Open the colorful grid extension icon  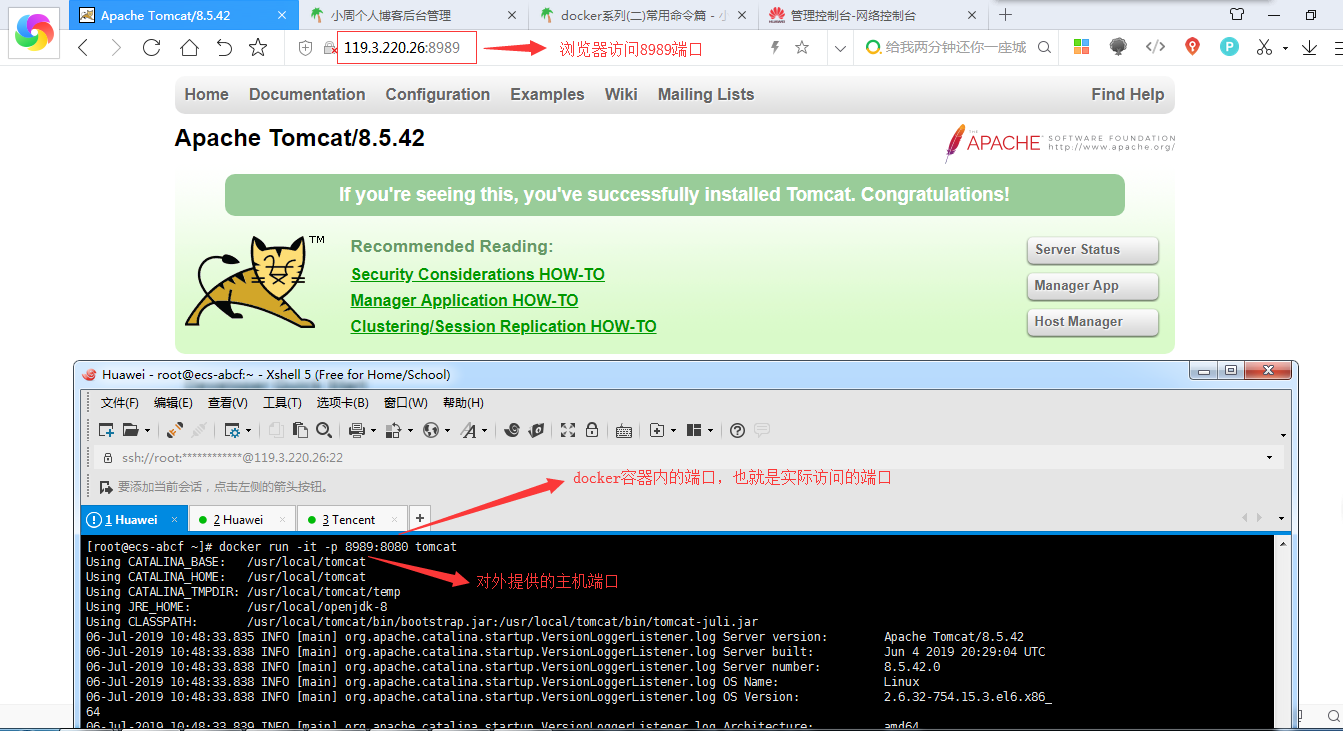[x=1081, y=46]
